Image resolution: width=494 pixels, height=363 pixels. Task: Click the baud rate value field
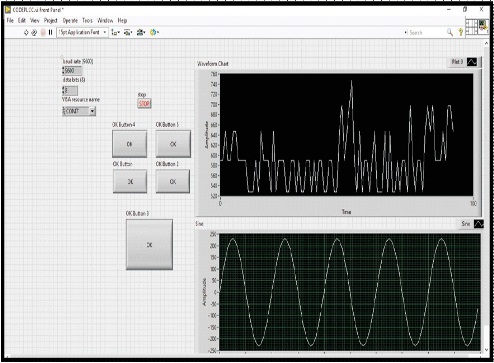tap(73, 71)
